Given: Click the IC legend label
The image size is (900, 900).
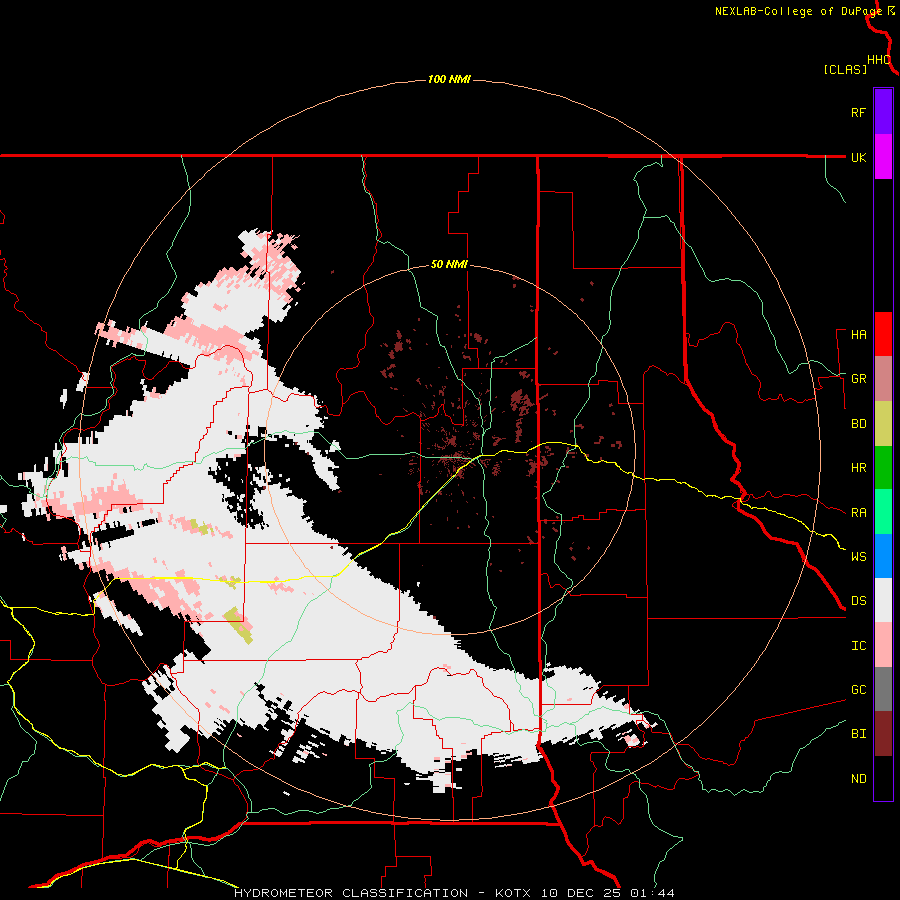Looking at the screenshot, I should (x=859, y=646).
